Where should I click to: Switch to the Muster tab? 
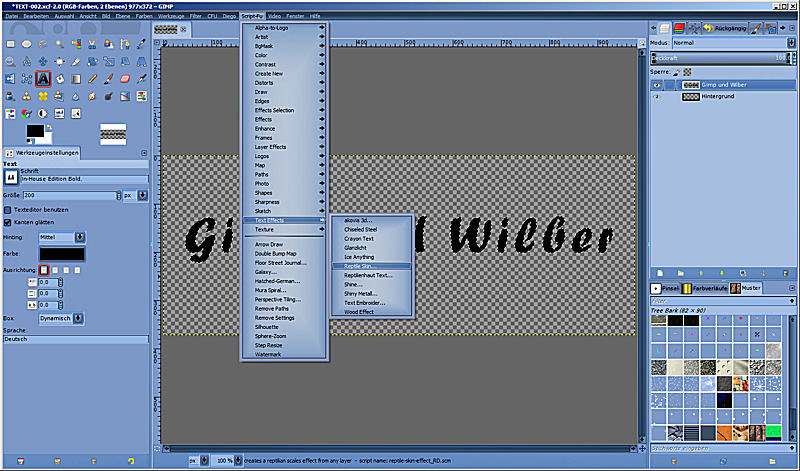(x=746, y=288)
